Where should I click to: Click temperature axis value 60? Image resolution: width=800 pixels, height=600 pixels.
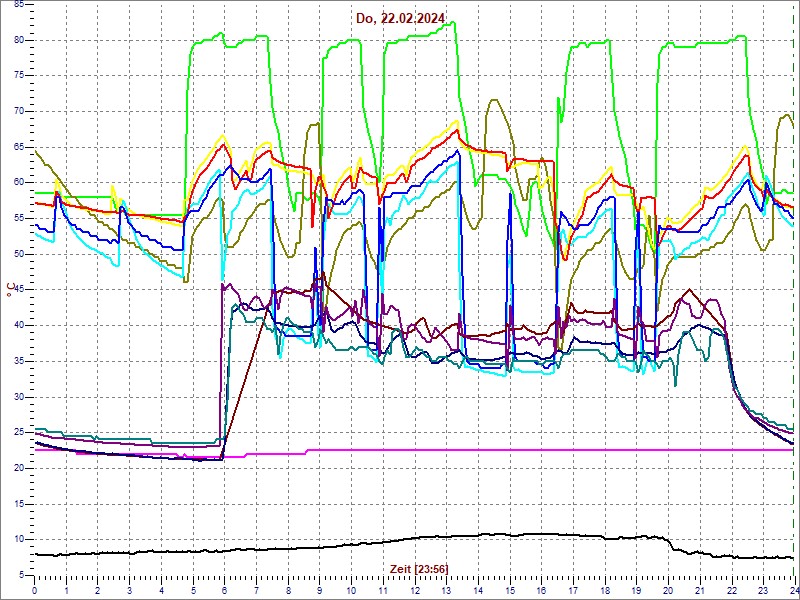pos(19,183)
